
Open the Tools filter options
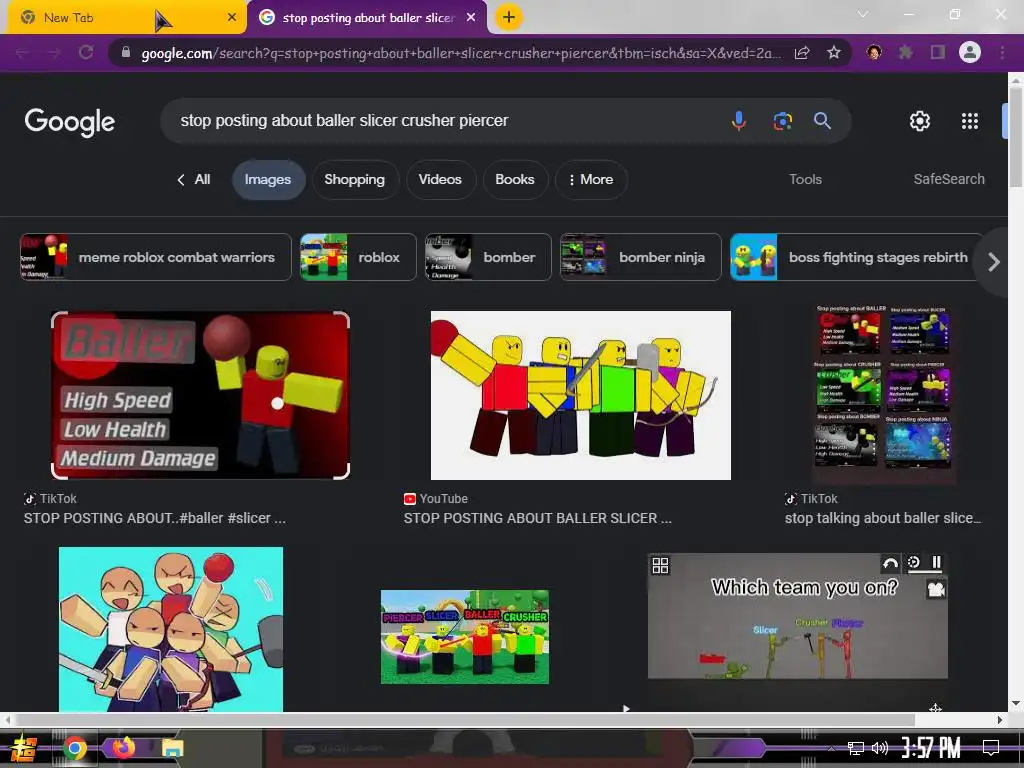pyautogui.click(x=805, y=180)
